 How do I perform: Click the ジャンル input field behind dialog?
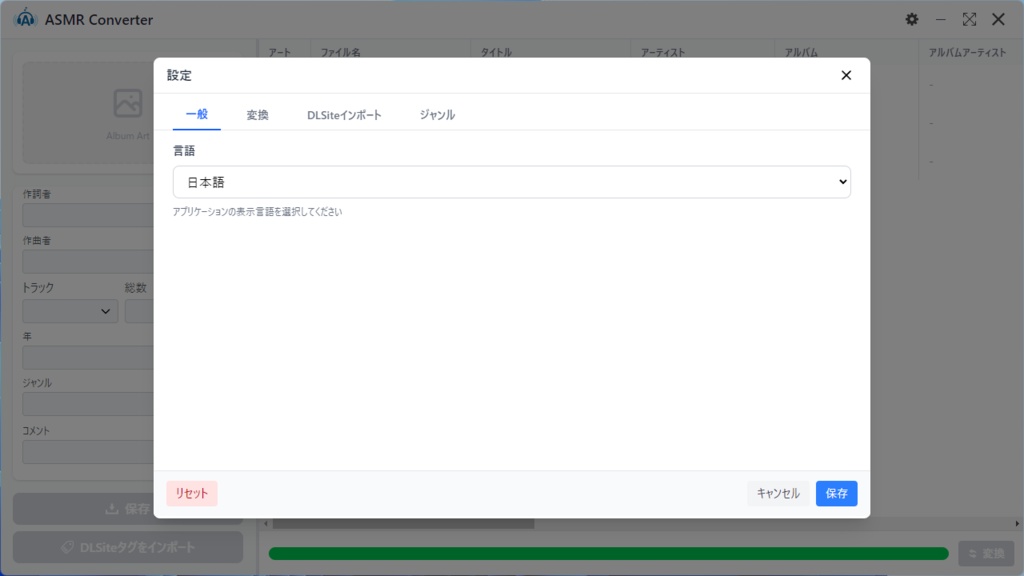pyautogui.click(x=88, y=404)
